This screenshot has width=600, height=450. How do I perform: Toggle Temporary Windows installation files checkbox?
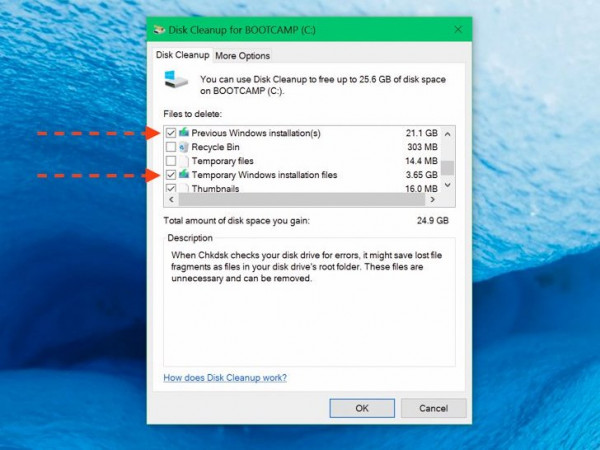pos(171,175)
